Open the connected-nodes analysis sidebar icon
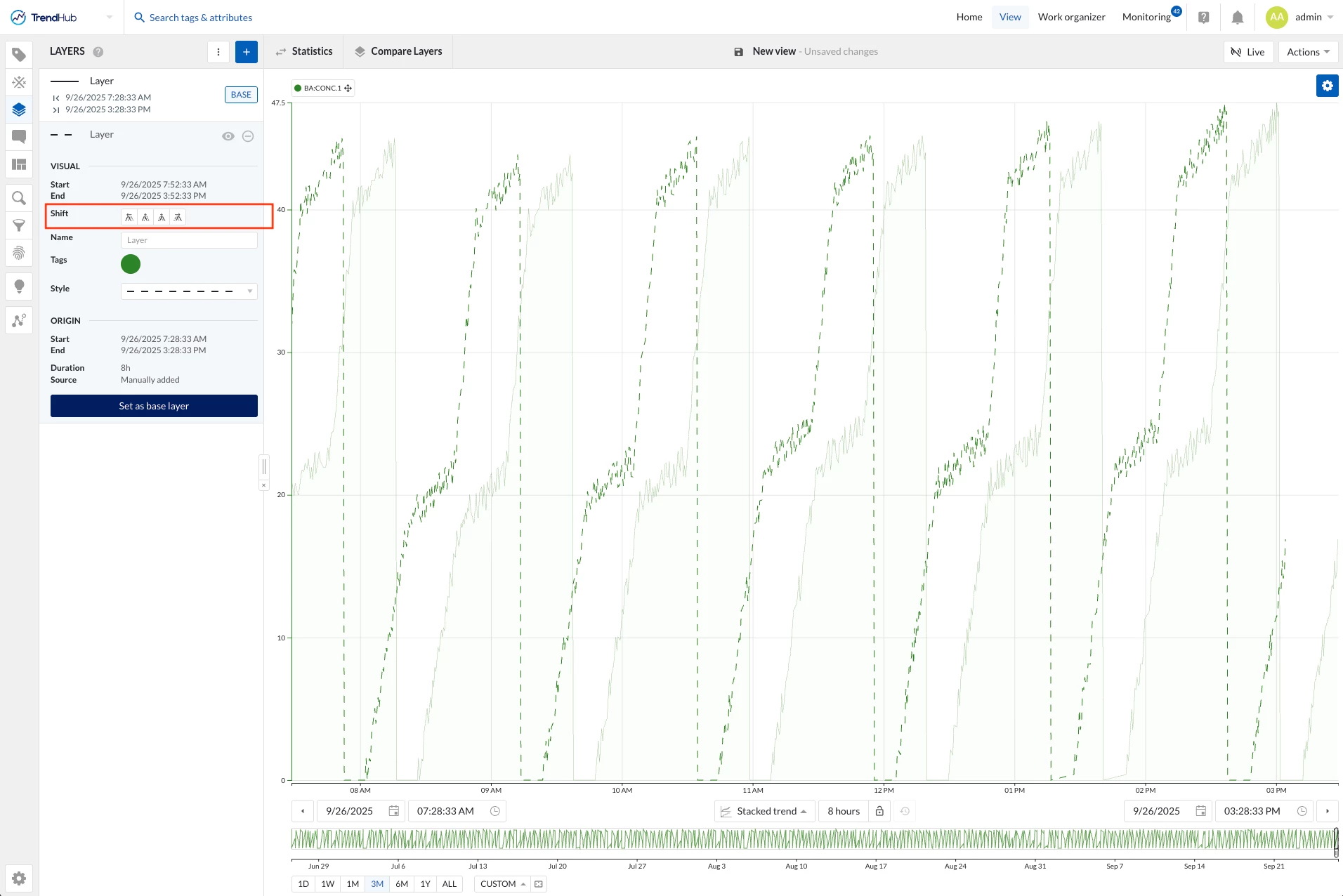The height and width of the screenshot is (896, 1343). pos(19,320)
